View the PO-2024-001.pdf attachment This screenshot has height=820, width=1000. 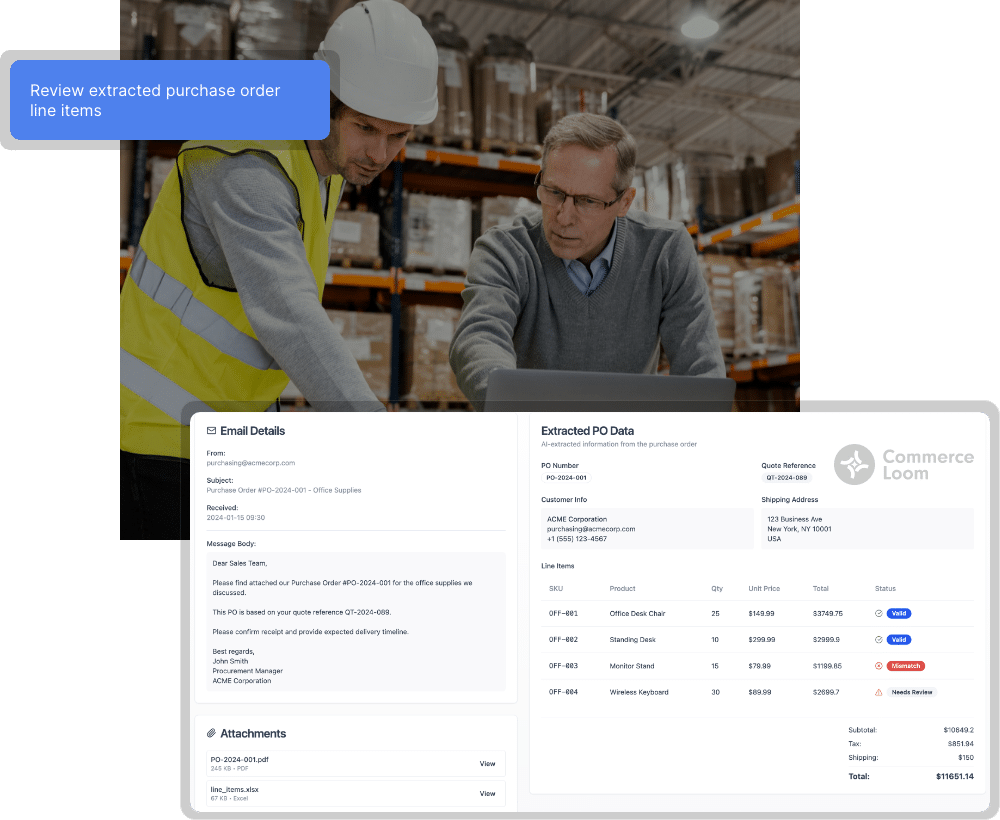point(487,763)
